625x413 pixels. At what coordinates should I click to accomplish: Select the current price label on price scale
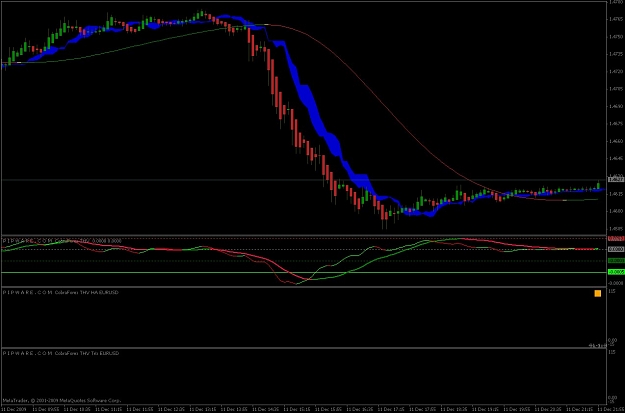click(x=615, y=180)
